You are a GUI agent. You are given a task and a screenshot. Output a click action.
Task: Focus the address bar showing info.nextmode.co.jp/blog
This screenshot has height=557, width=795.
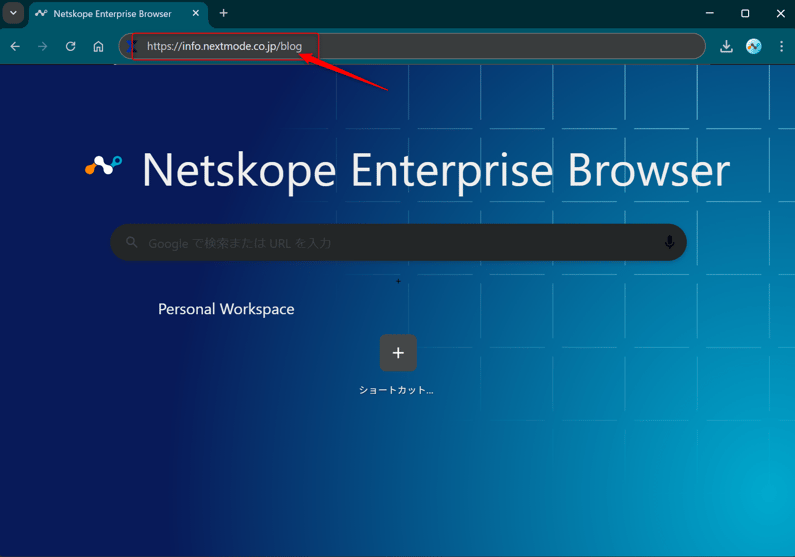pos(412,46)
